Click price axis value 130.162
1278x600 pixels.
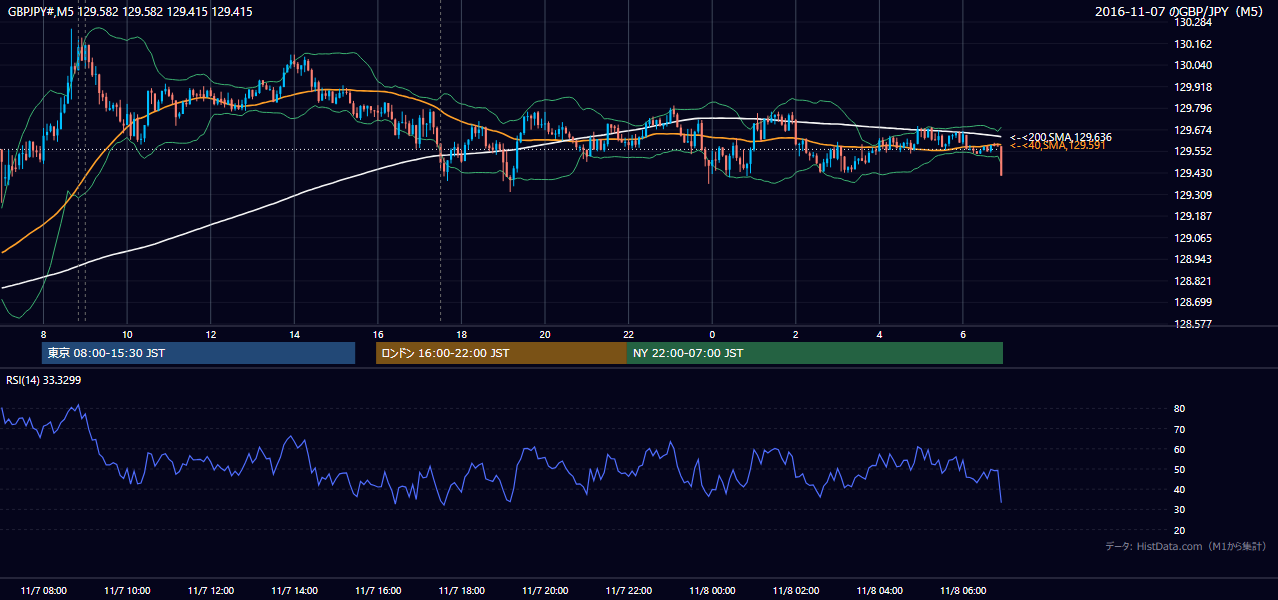(1193, 44)
